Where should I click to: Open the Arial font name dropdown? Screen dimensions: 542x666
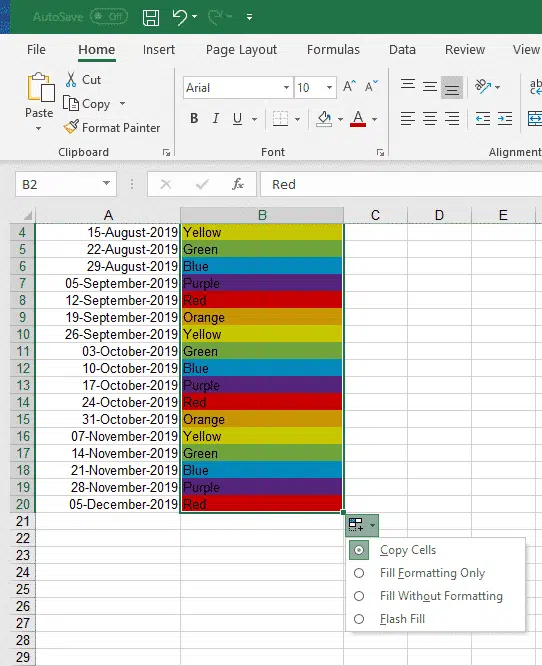pos(286,87)
